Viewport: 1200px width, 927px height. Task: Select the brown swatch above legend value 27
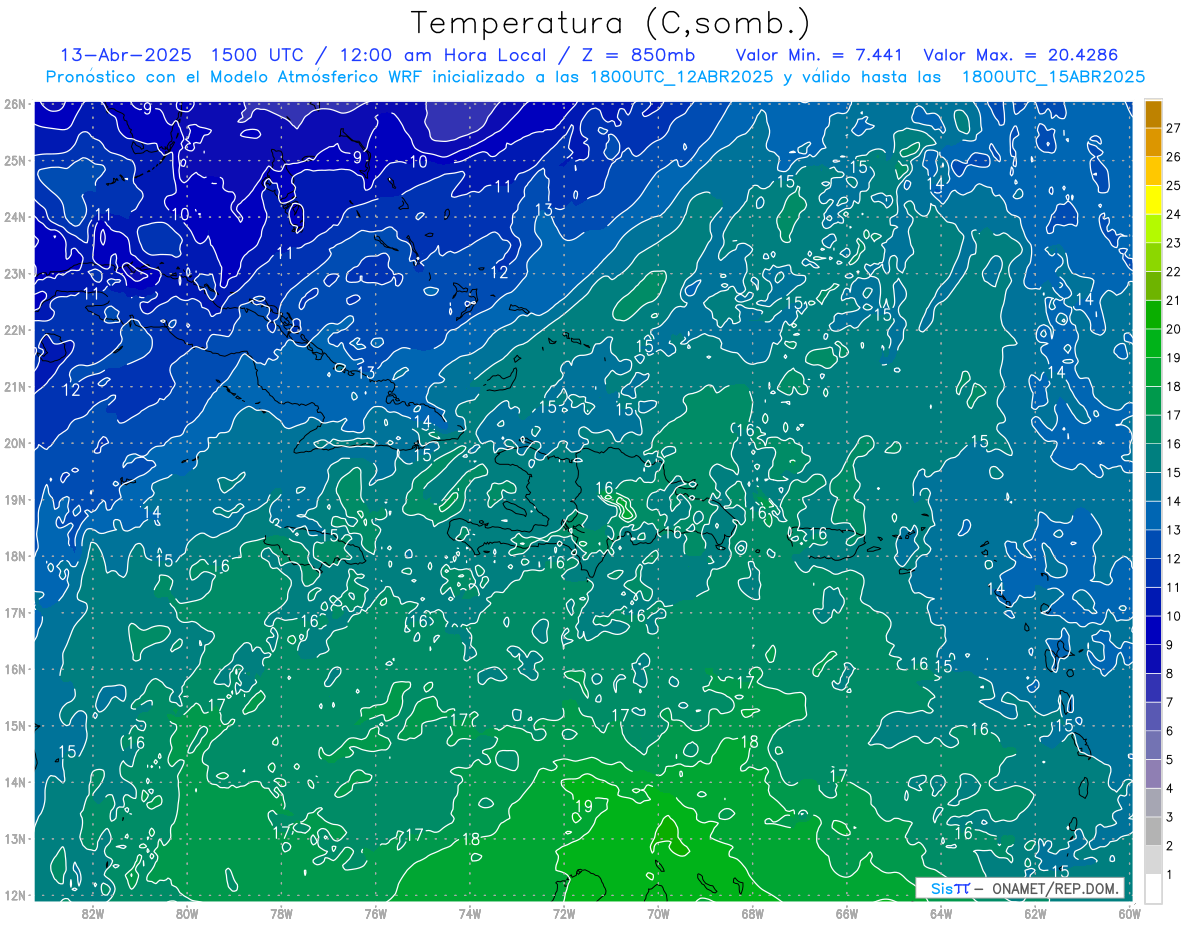click(1154, 114)
